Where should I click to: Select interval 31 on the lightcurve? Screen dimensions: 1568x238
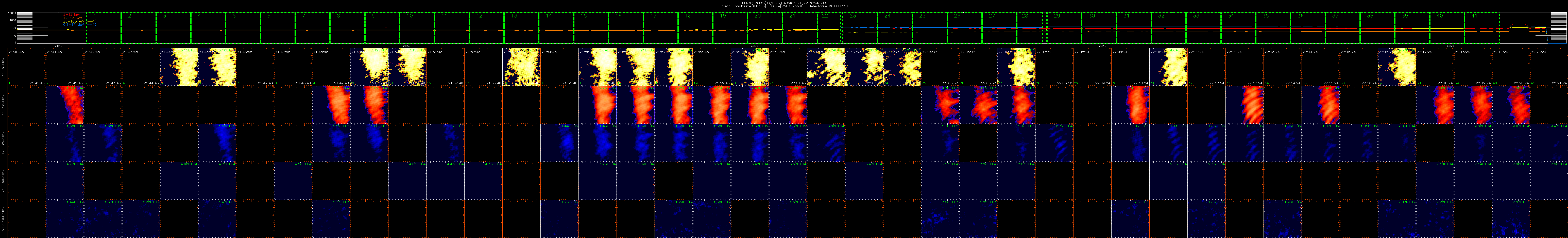point(1133,28)
